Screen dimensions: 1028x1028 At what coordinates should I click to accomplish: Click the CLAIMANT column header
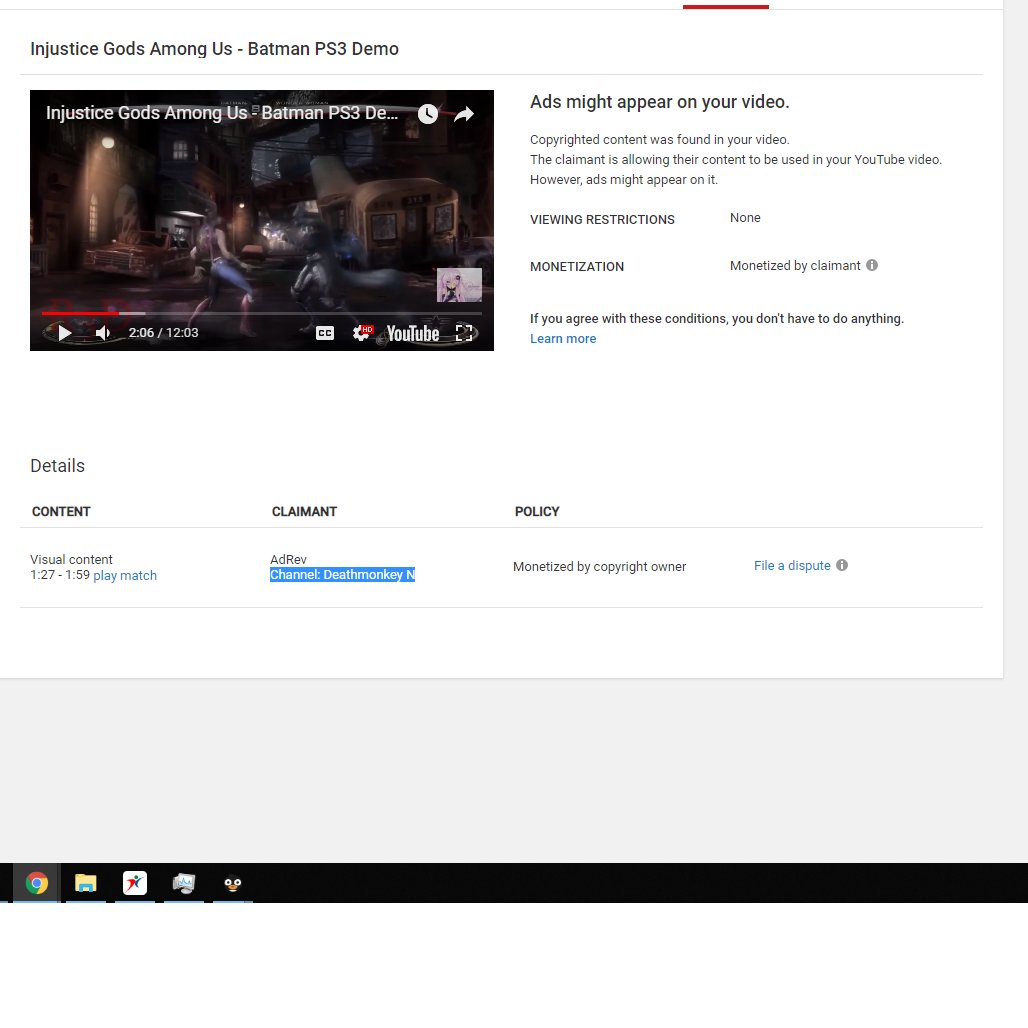tap(304, 511)
